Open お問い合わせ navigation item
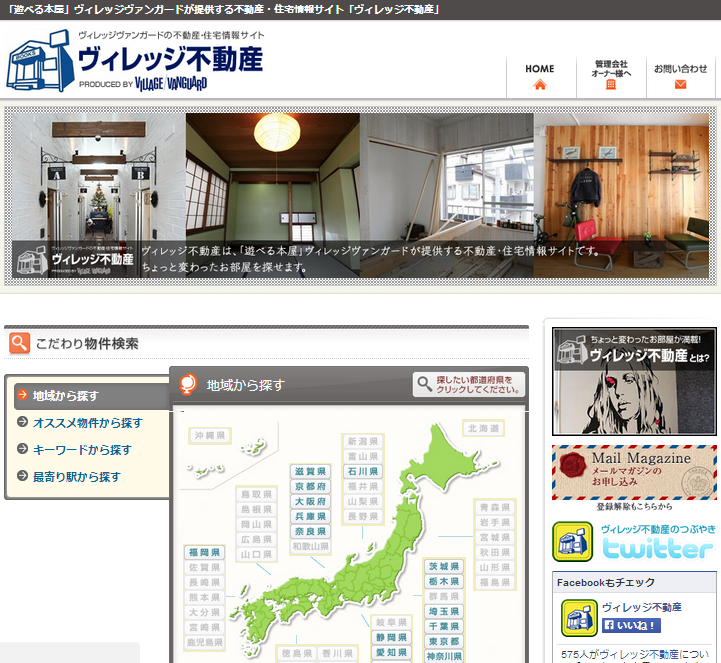 681,77
